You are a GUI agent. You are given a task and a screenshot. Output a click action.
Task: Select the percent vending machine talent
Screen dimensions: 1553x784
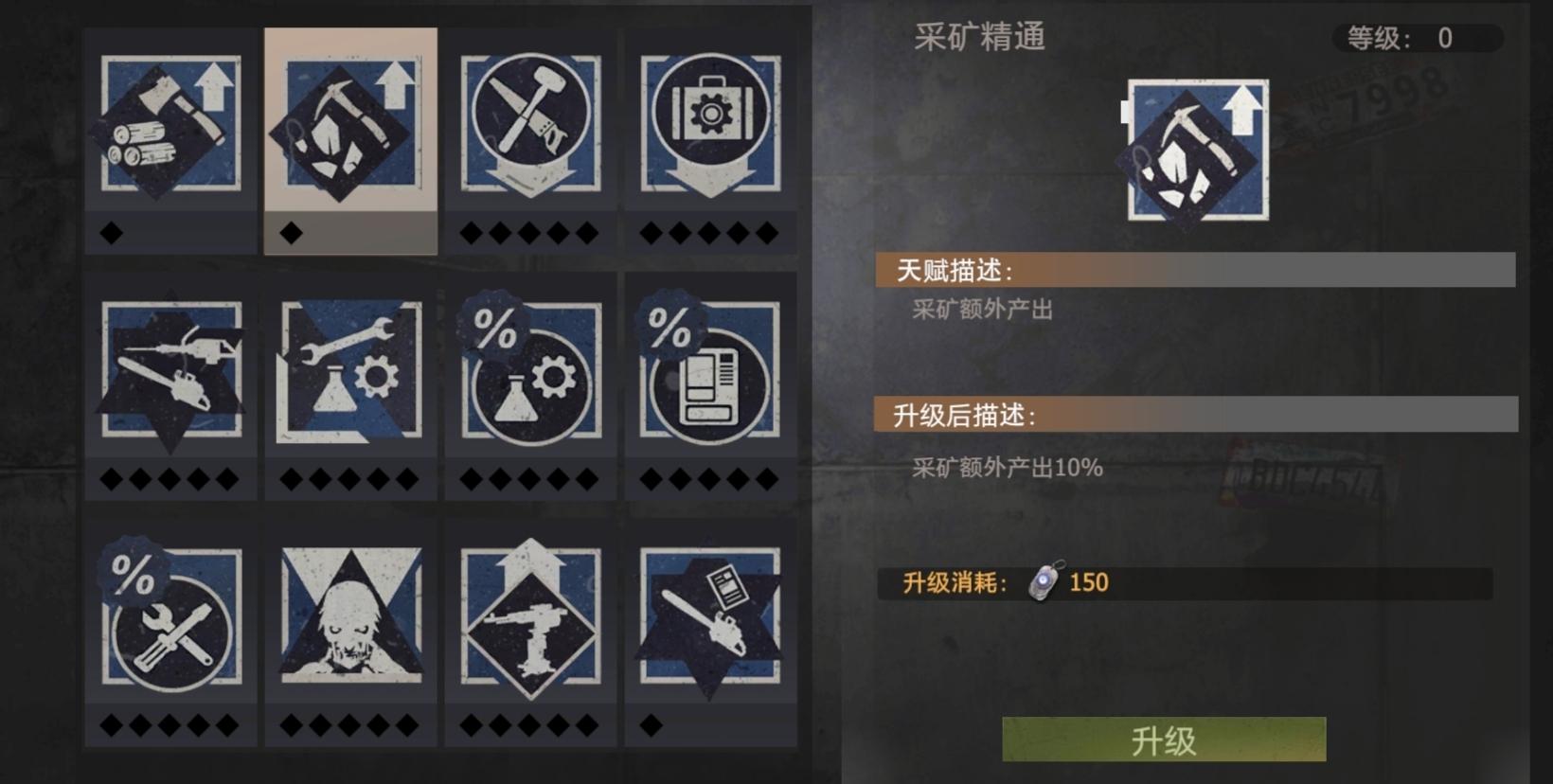click(x=710, y=369)
